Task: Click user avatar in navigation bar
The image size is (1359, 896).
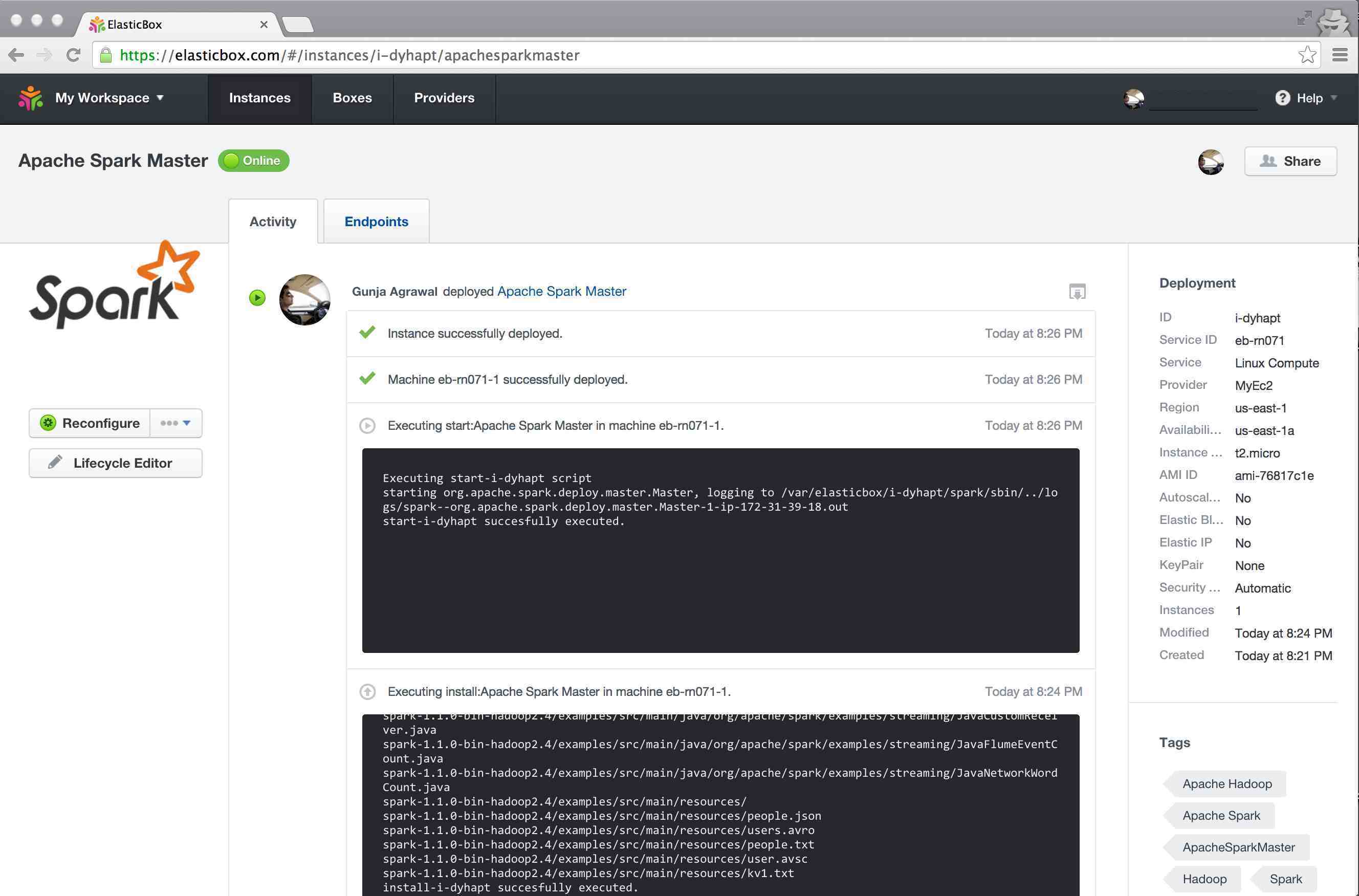Action: [1134, 98]
